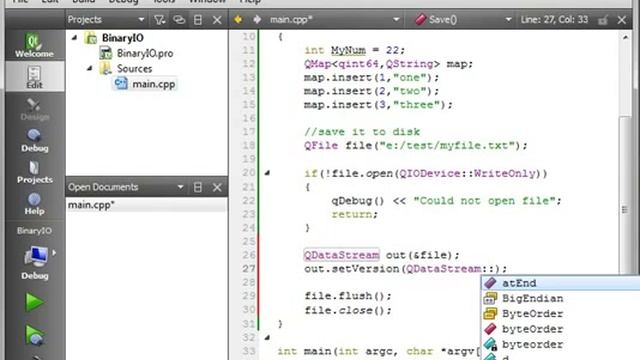Open the Help mode

click(34, 203)
